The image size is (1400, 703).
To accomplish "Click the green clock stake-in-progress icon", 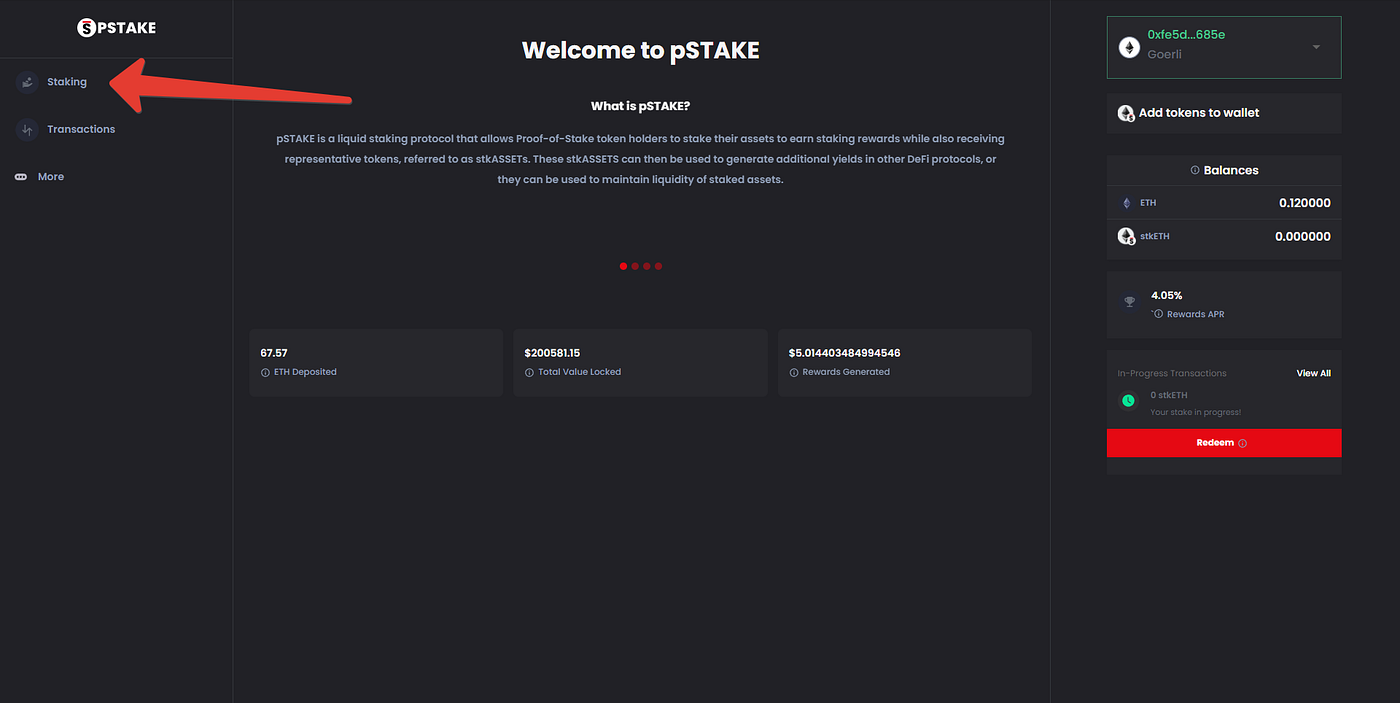I will 1128,401.
